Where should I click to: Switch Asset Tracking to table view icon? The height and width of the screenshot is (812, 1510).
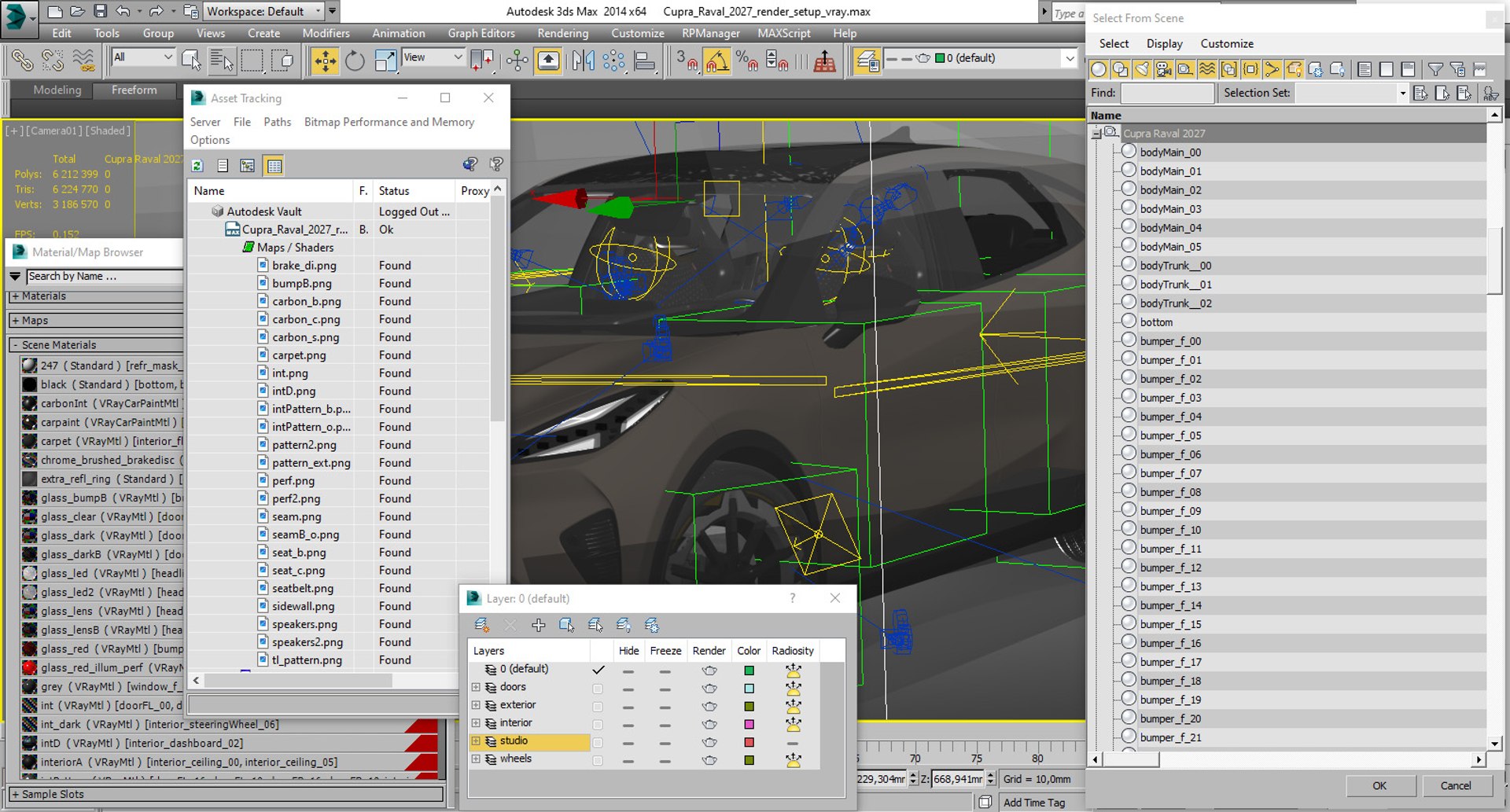274,165
